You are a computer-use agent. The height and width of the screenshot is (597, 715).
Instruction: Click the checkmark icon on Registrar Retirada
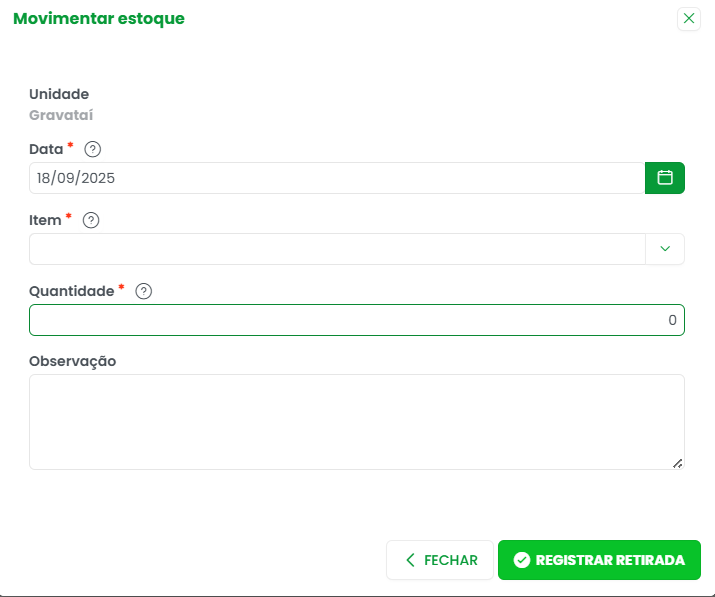tap(521, 560)
